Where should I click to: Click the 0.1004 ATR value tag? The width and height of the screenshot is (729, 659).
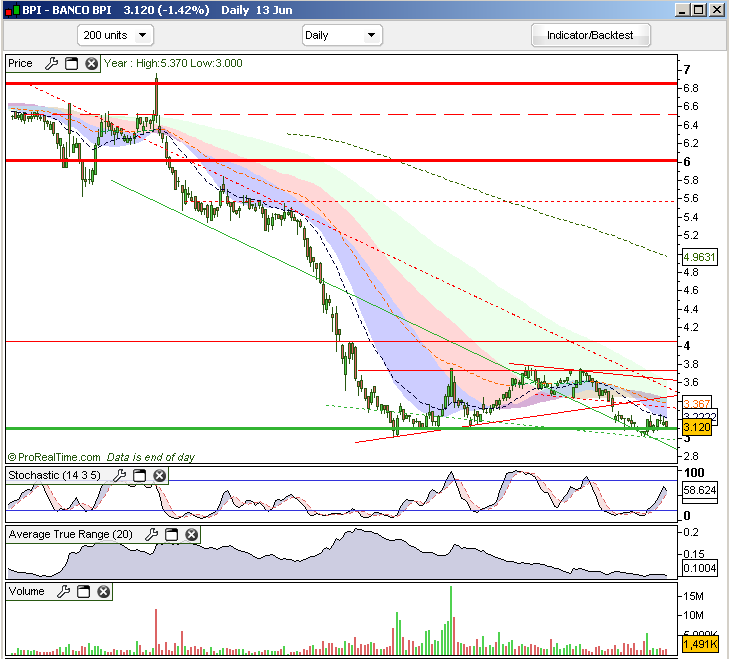pos(699,568)
